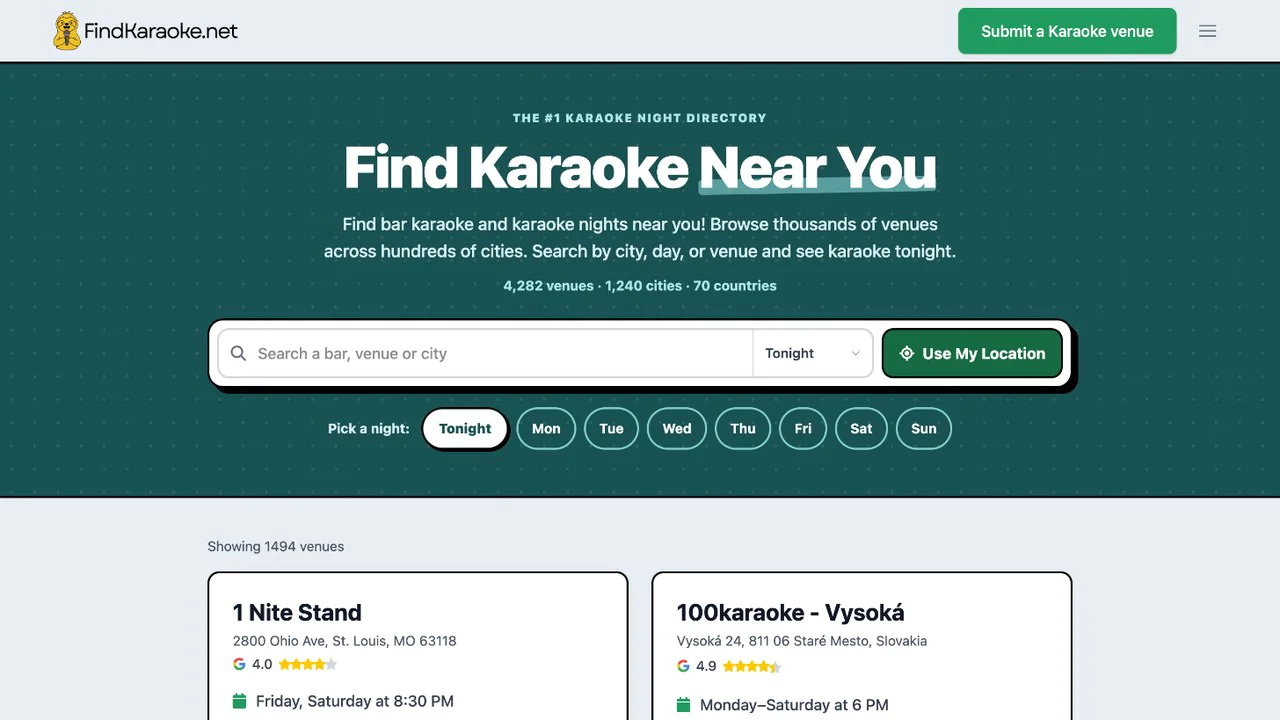This screenshot has width=1280, height=720.
Task: Click the magnifier search icon
Action: click(x=239, y=353)
